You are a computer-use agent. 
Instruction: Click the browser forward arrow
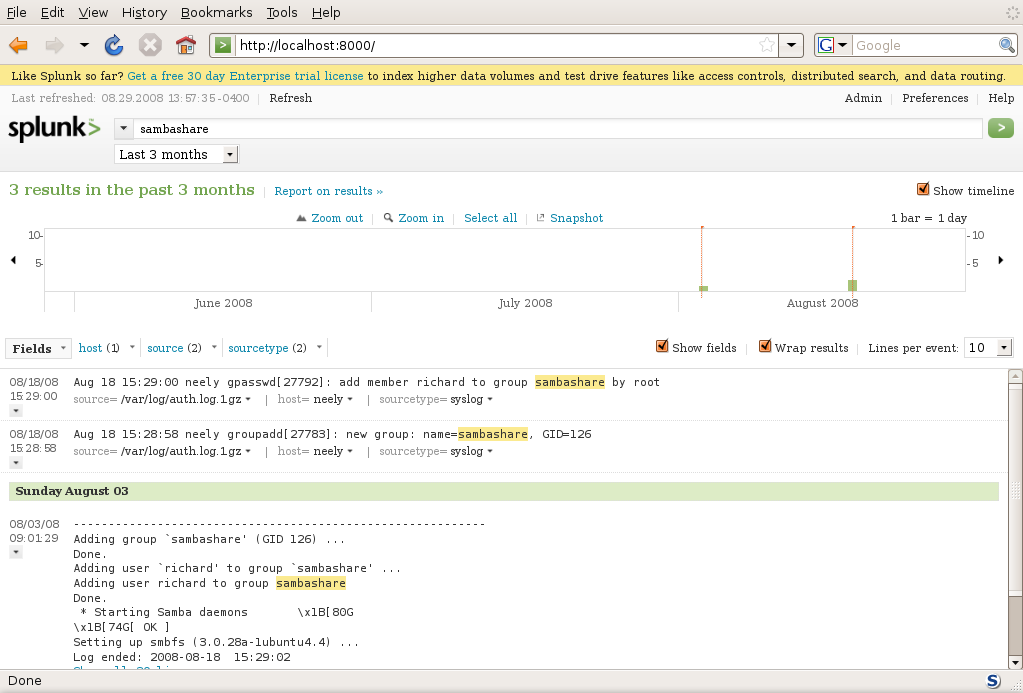(54, 45)
